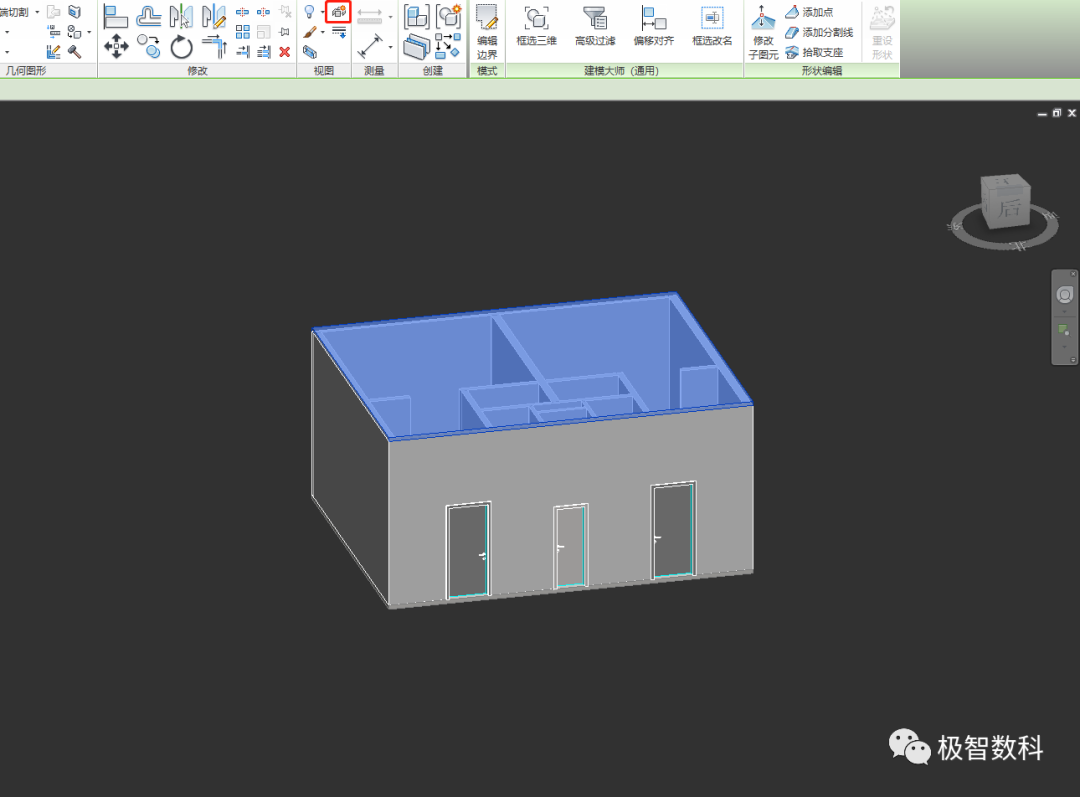
Task: Open the navigation steering wheel
Action: (x=1064, y=295)
